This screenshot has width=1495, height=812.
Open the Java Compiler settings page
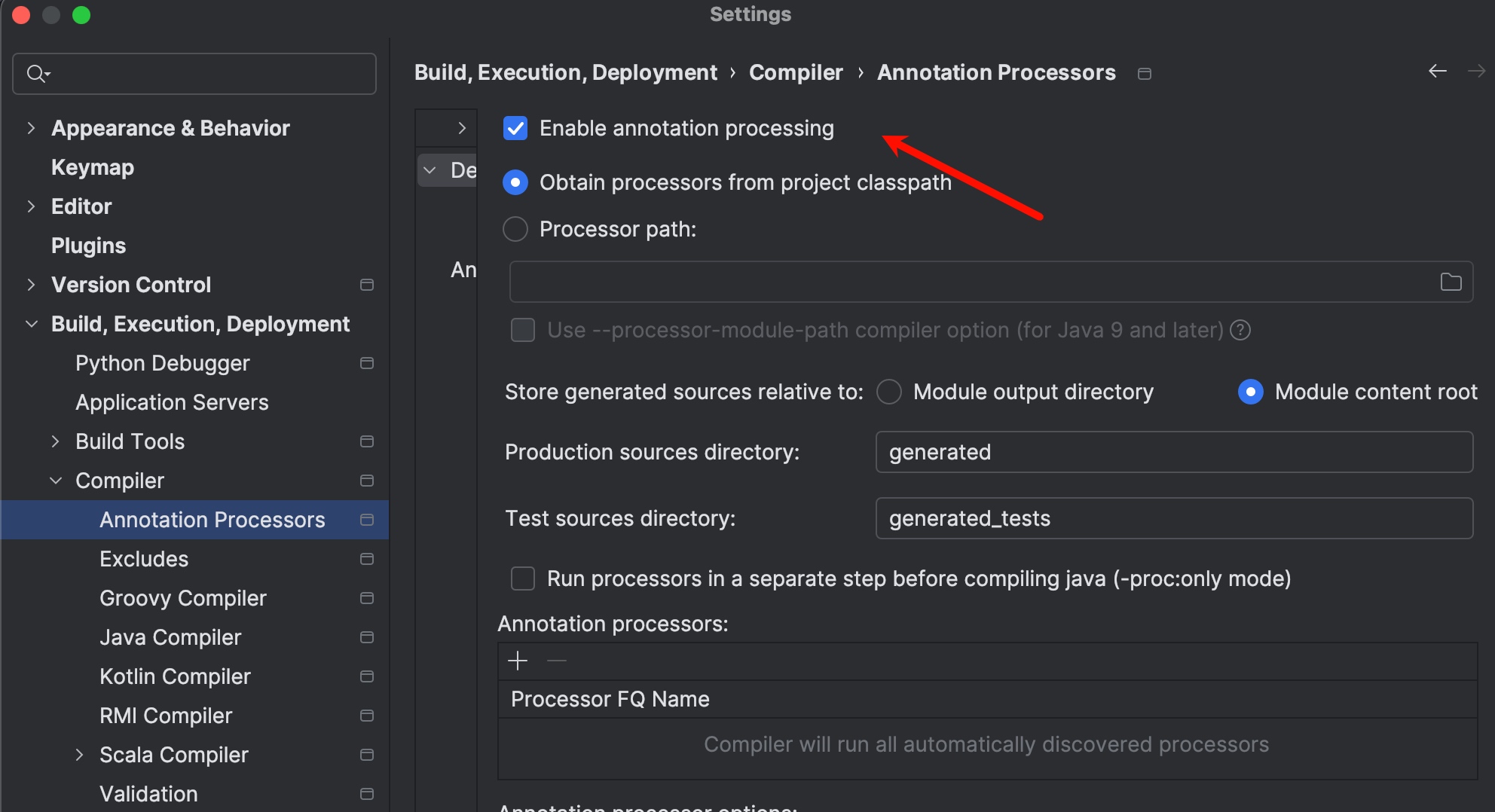170,637
